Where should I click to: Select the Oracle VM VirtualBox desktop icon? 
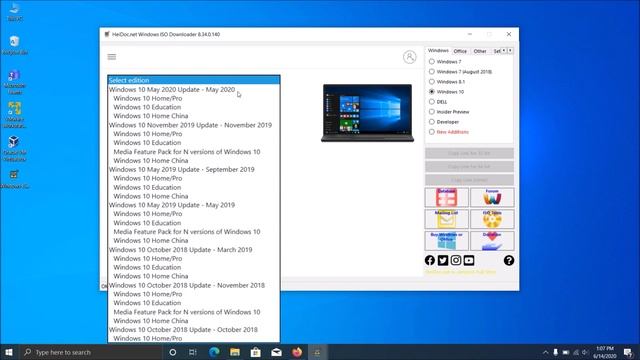pos(15,148)
